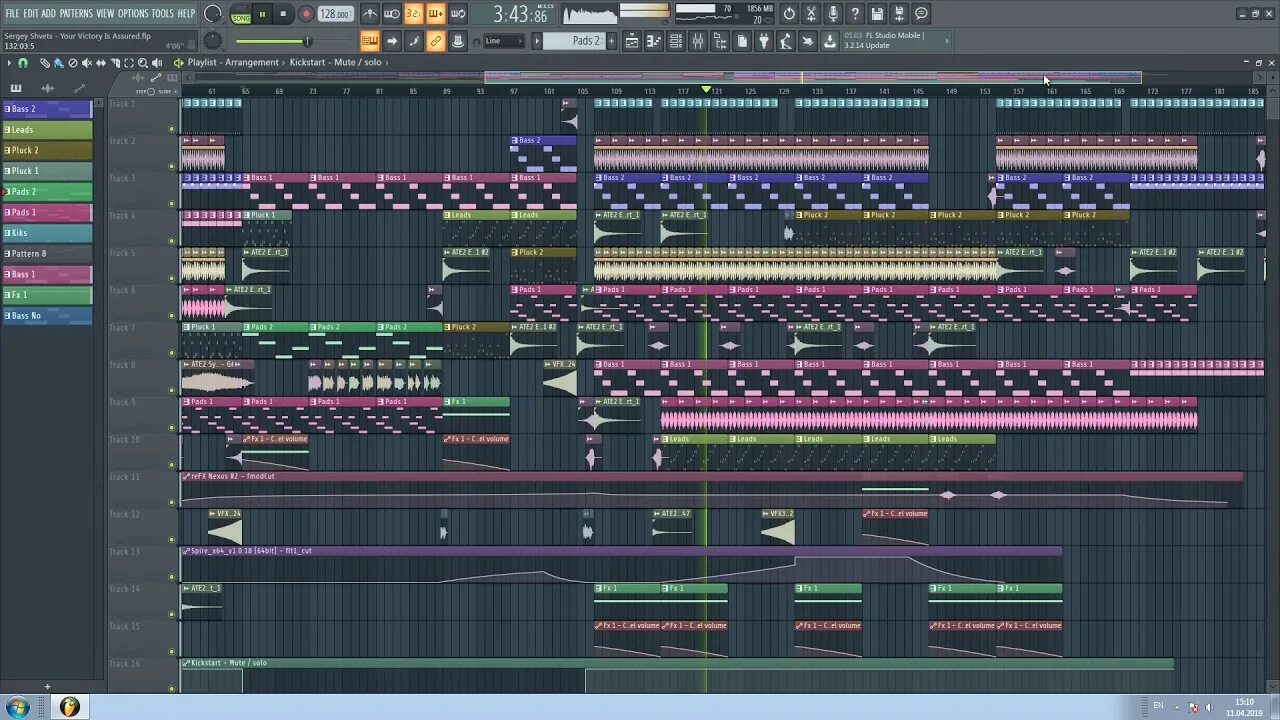Select the Leads pattern in picker

pyautogui.click(x=47, y=130)
